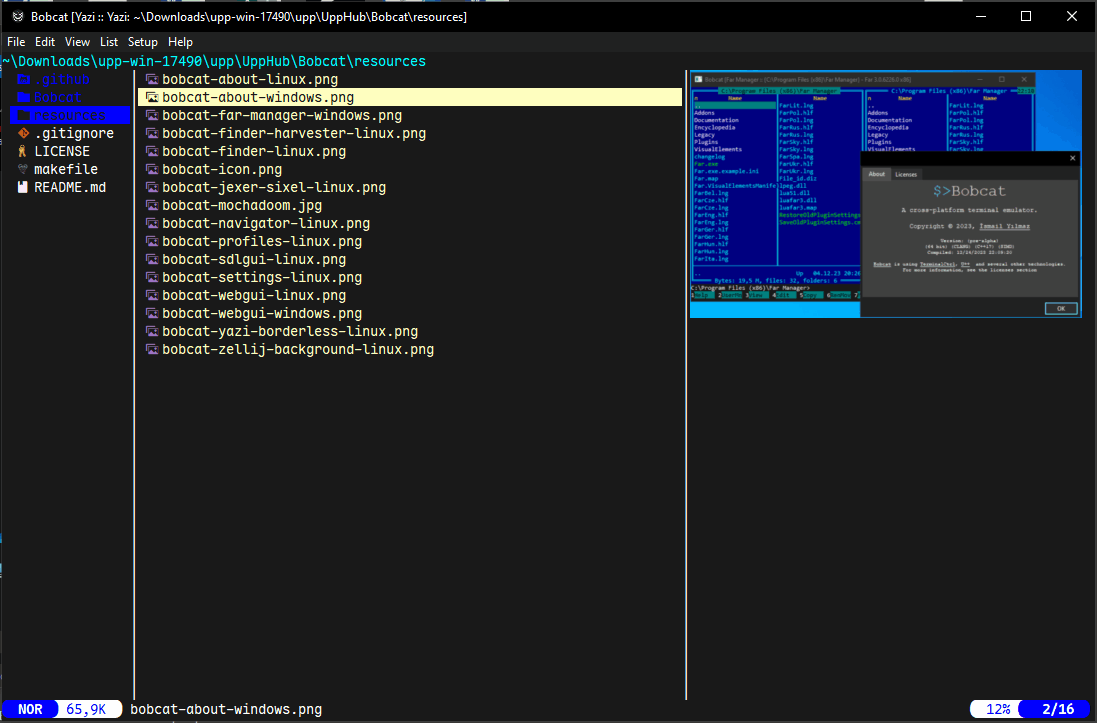This screenshot has width=1097, height=723.
Task: Select the highlighted resources folder
Action: point(69,115)
